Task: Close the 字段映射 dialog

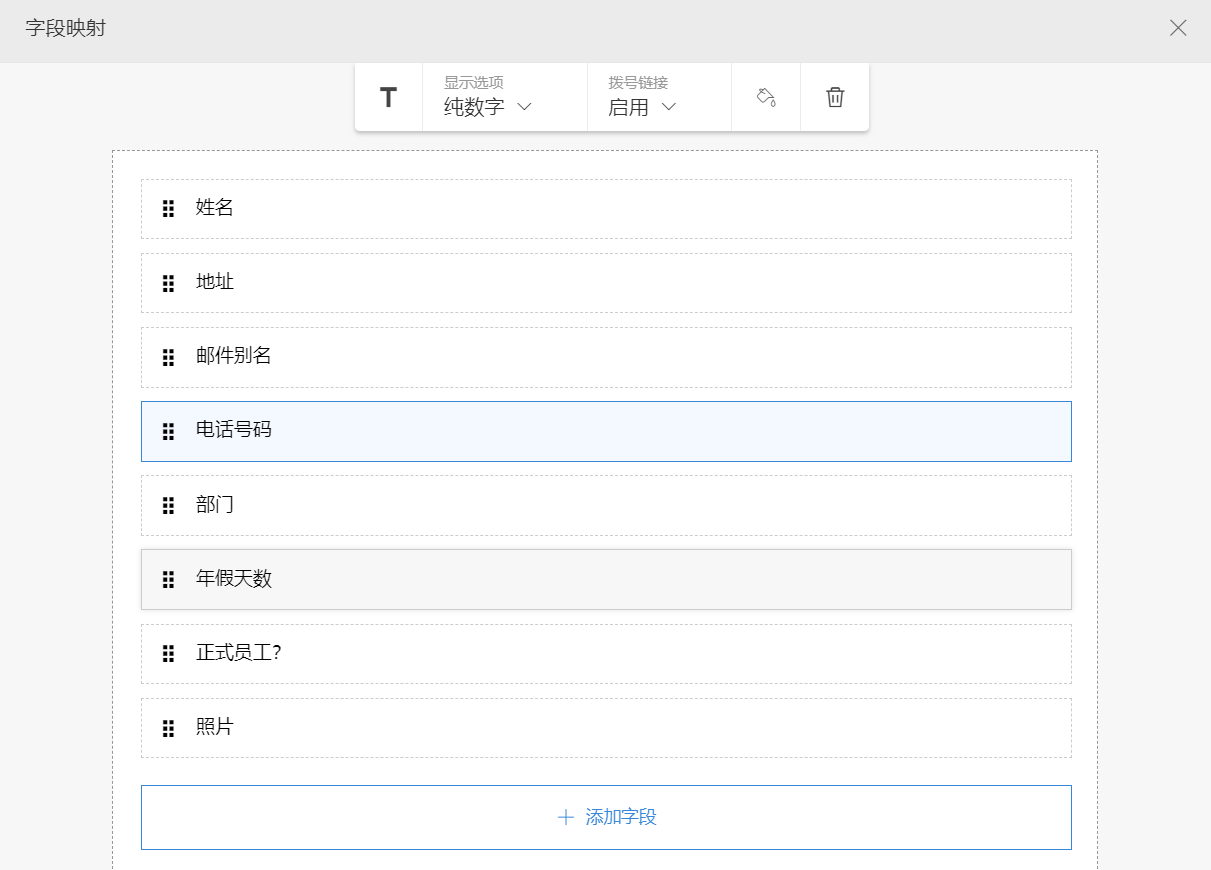Action: click(1178, 28)
